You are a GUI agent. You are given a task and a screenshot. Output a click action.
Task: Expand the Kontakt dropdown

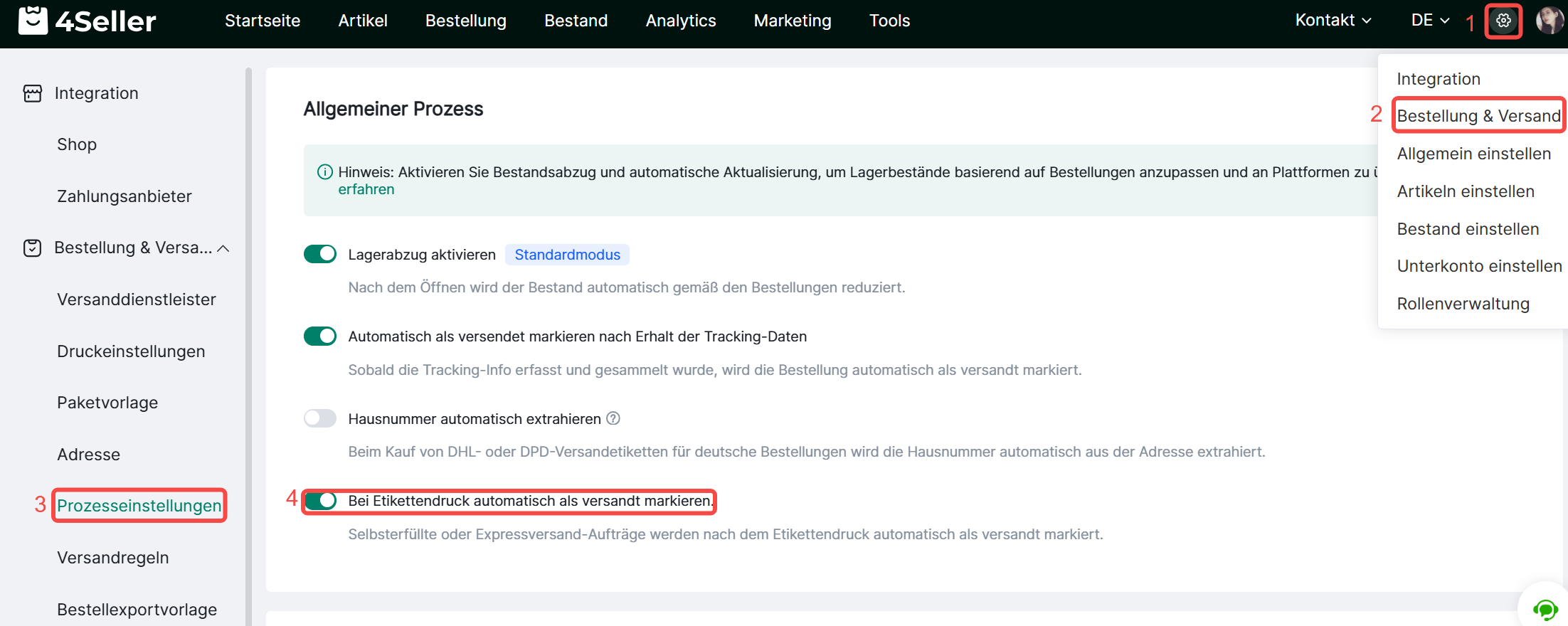(x=1333, y=21)
